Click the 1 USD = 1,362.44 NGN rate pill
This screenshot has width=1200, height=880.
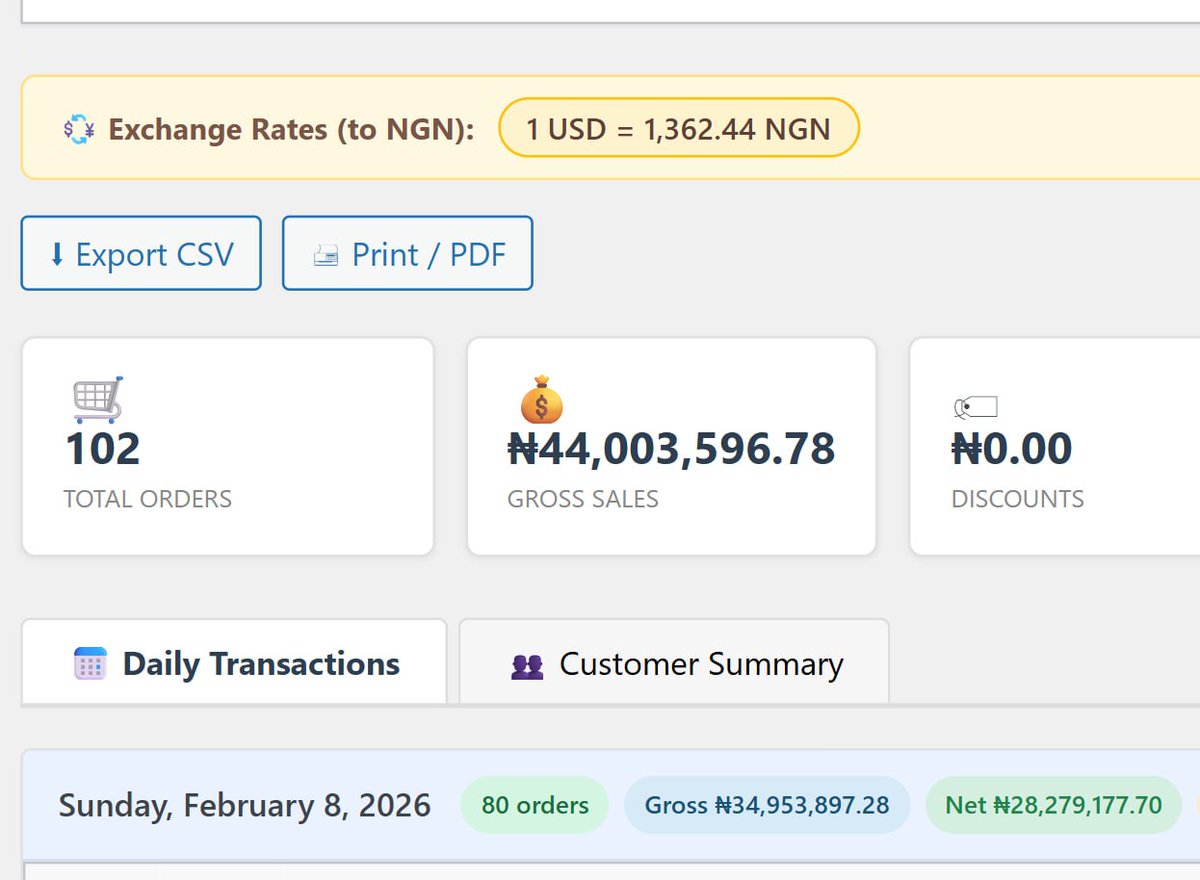tap(678, 128)
